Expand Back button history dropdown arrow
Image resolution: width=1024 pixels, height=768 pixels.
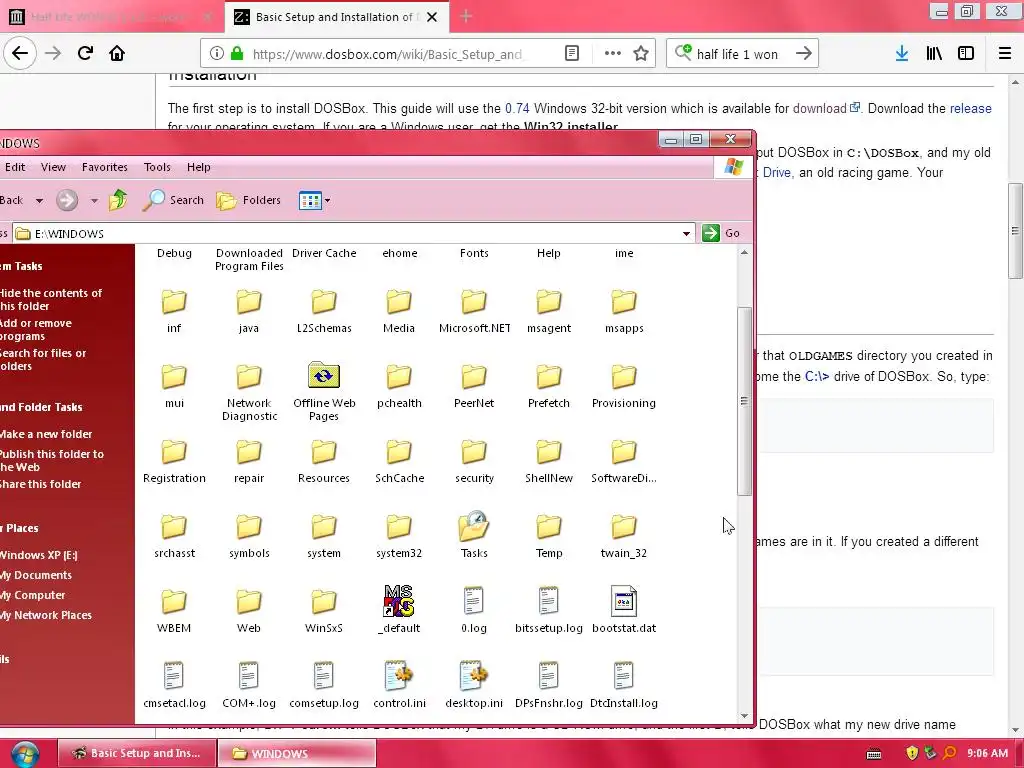39,200
